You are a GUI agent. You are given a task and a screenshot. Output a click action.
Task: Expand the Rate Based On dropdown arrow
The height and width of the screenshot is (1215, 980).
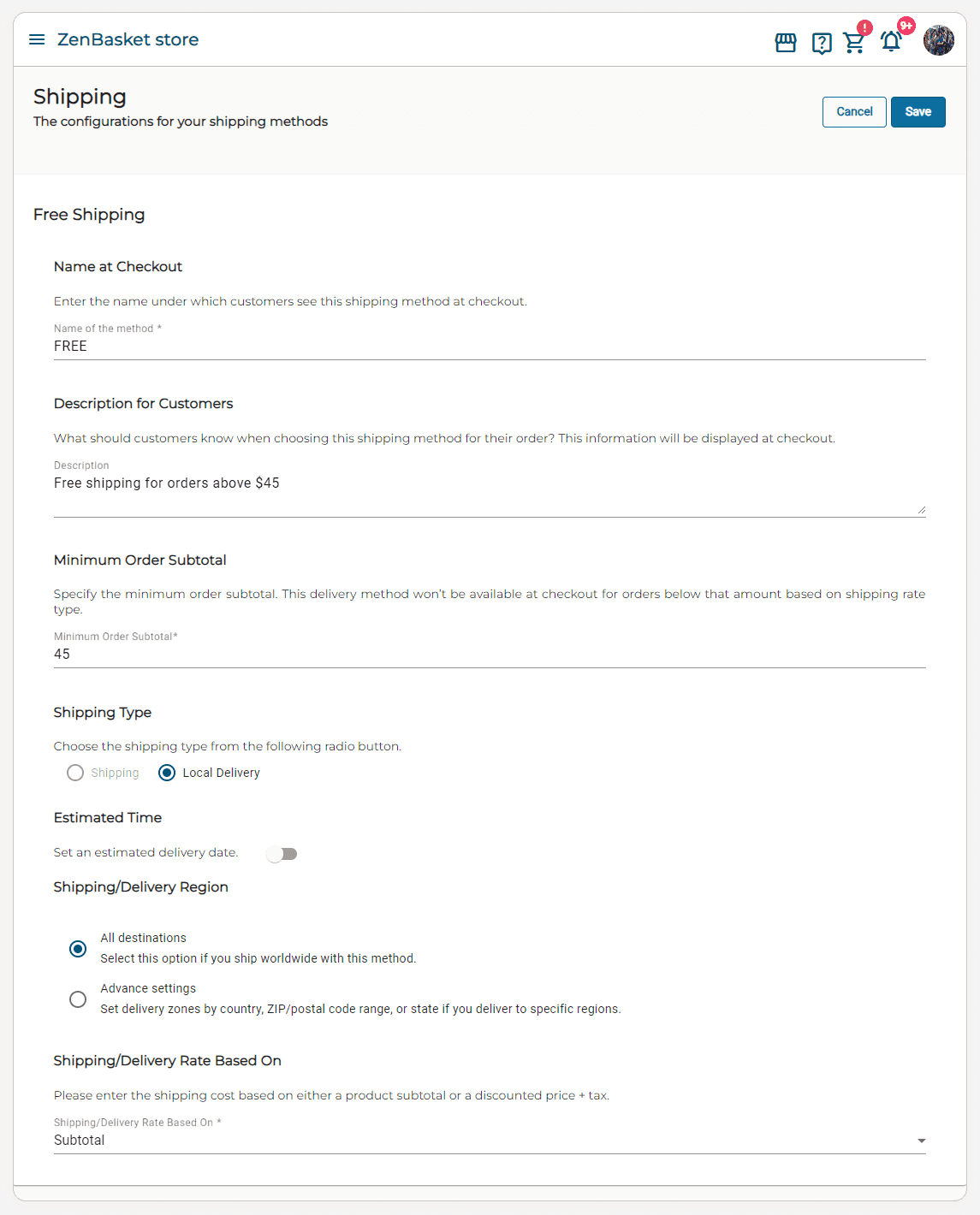pyautogui.click(x=922, y=1141)
